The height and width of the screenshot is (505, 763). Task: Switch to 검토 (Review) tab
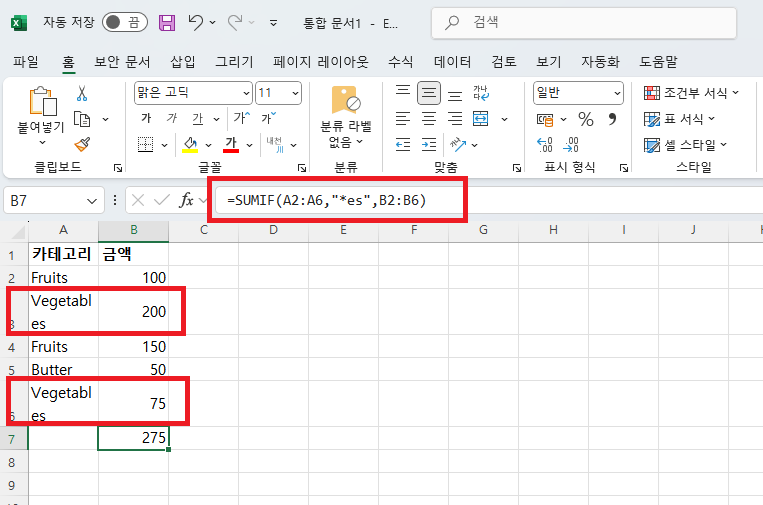pyautogui.click(x=504, y=62)
